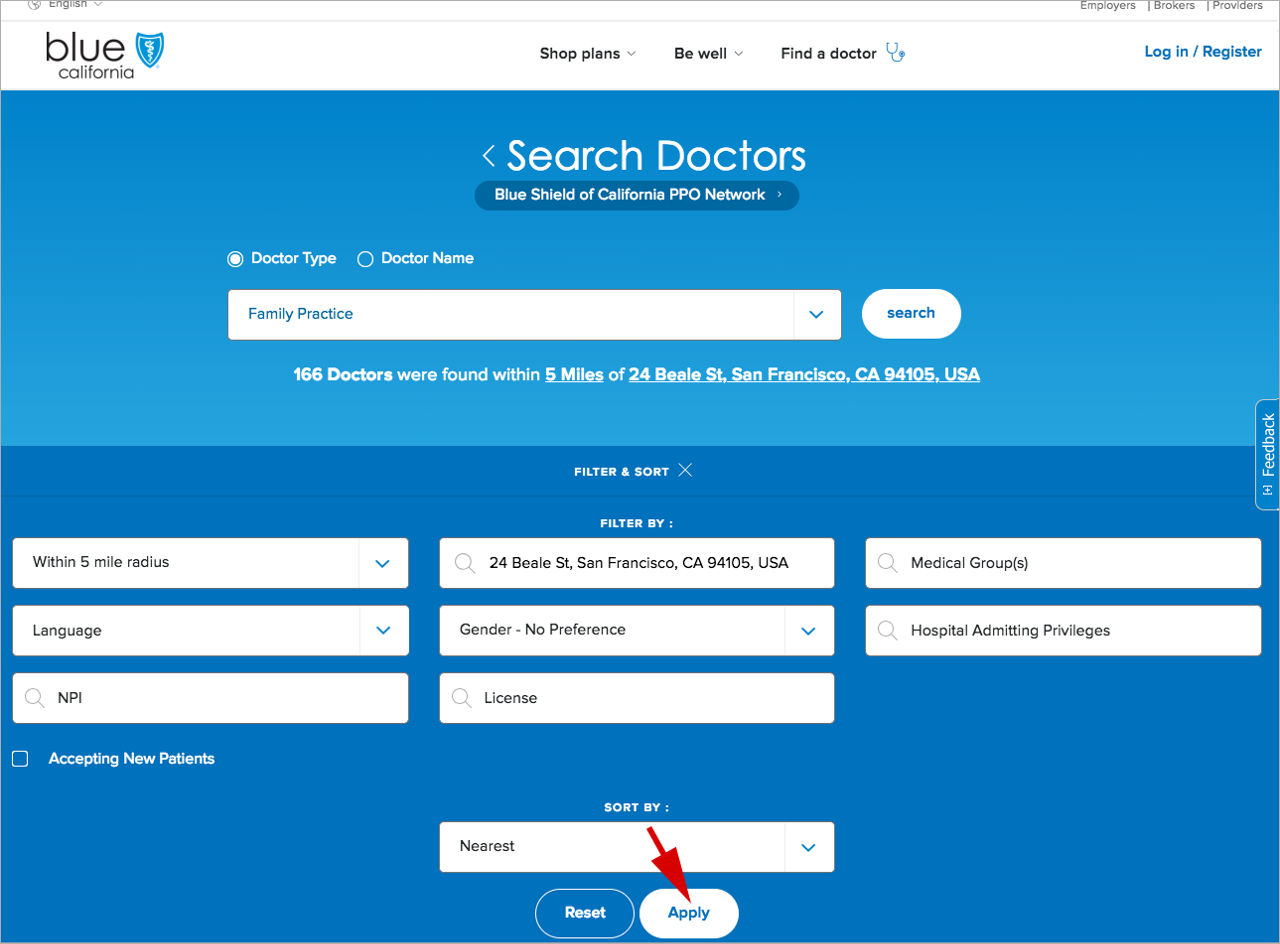The width and height of the screenshot is (1280, 944).
Task: Enable the Accepting New Patients checkbox
Action: (19, 758)
